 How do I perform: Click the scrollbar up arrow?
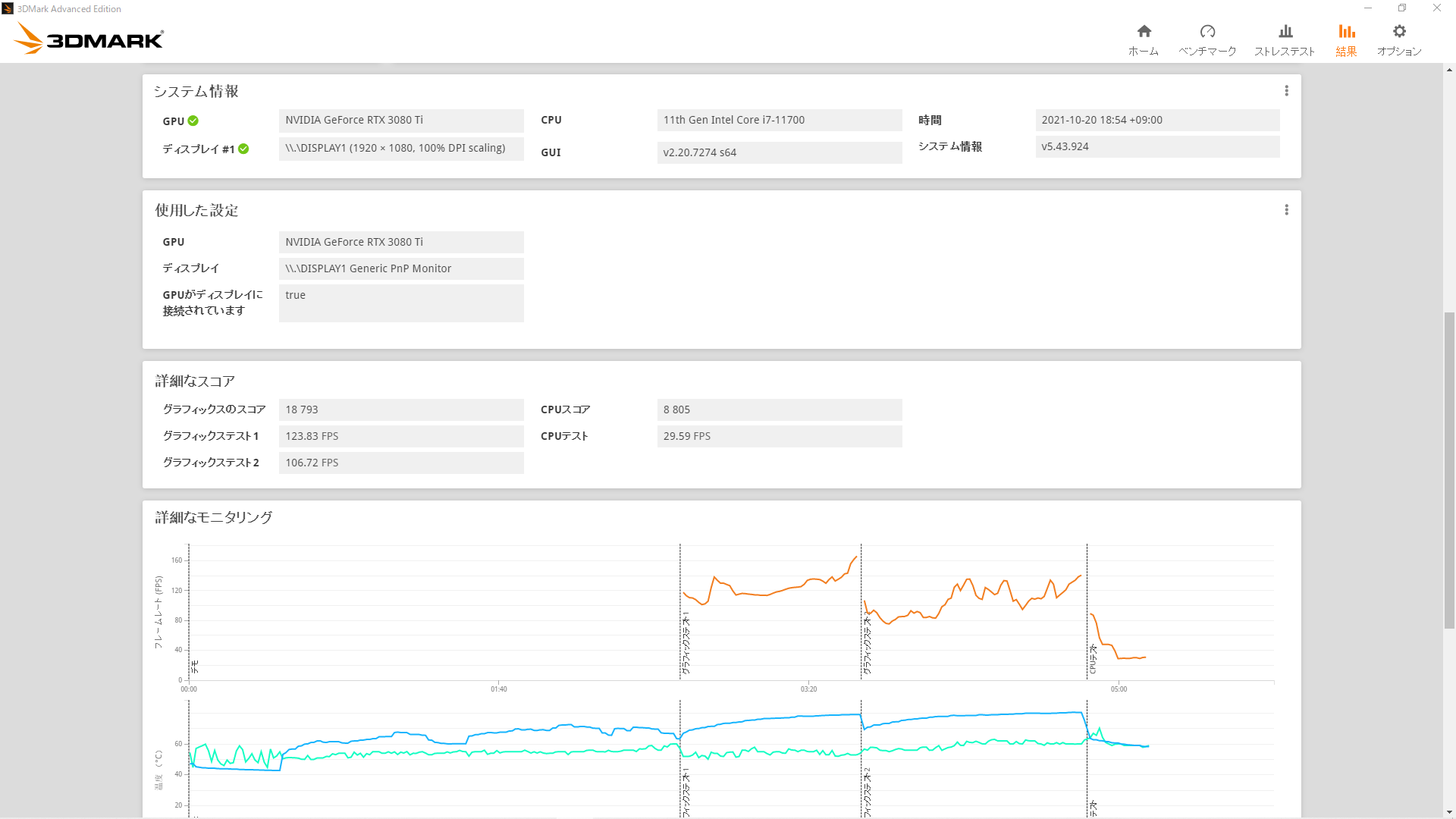[x=1449, y=70]
